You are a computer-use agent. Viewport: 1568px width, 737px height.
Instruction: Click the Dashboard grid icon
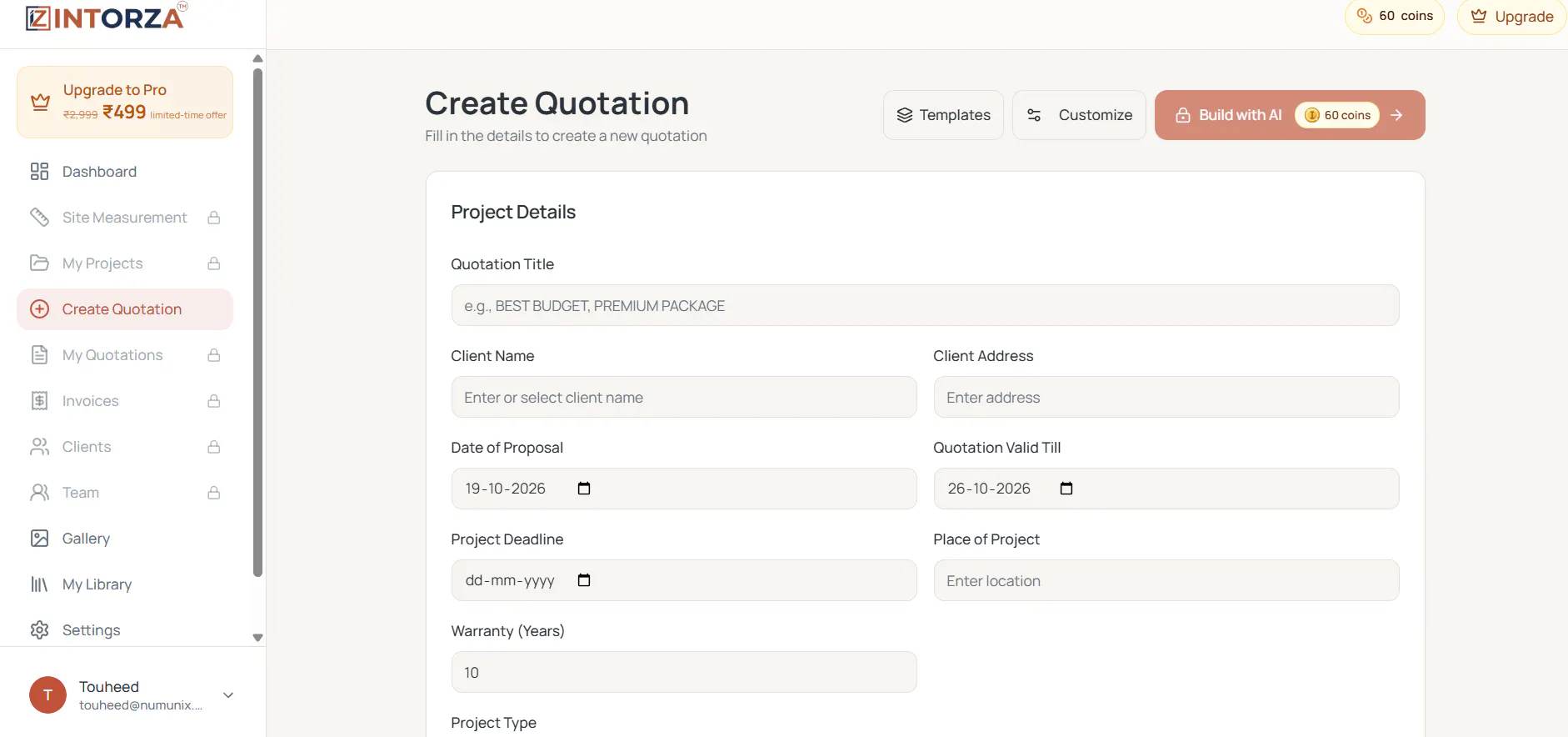point(39,172)
